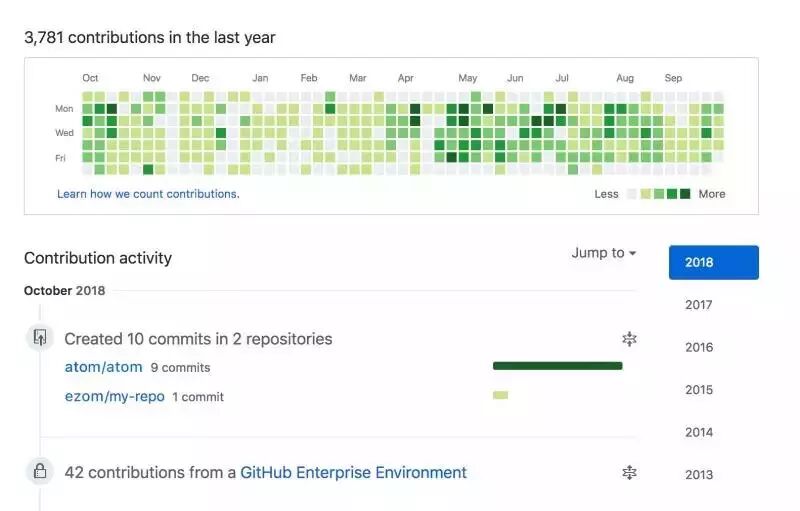Viewport: 800px width, 511px height.
Task: Click the dark green atom/atom commits bar
Action: click(x=557, y=366)
